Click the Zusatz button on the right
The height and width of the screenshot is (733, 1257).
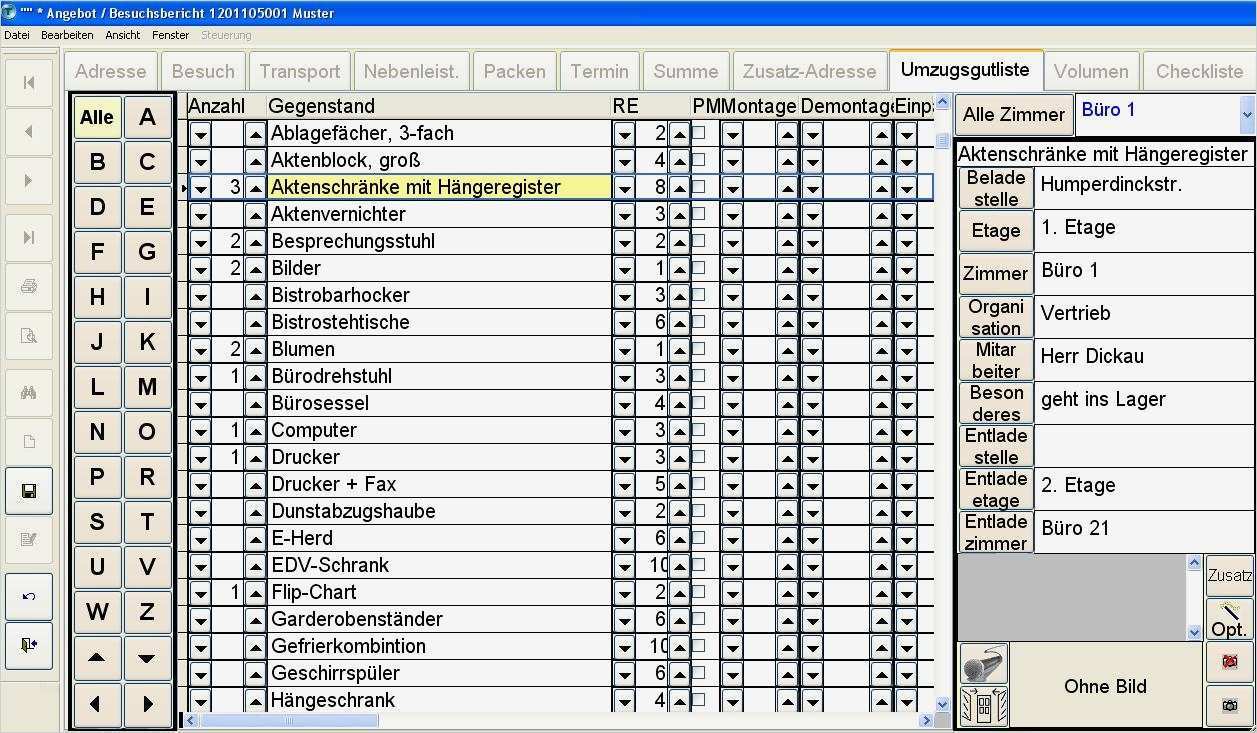(1229, 575)
